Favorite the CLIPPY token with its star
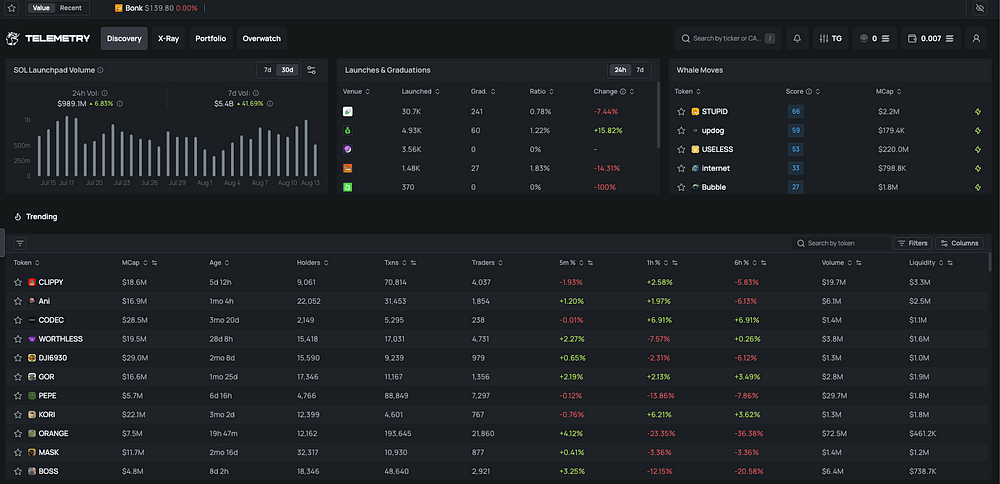 pyautogui.click(x=18, y=282)
